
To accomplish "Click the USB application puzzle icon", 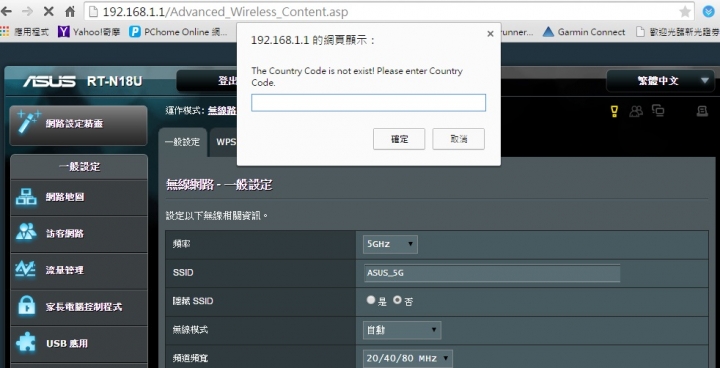I will [26, 342].
